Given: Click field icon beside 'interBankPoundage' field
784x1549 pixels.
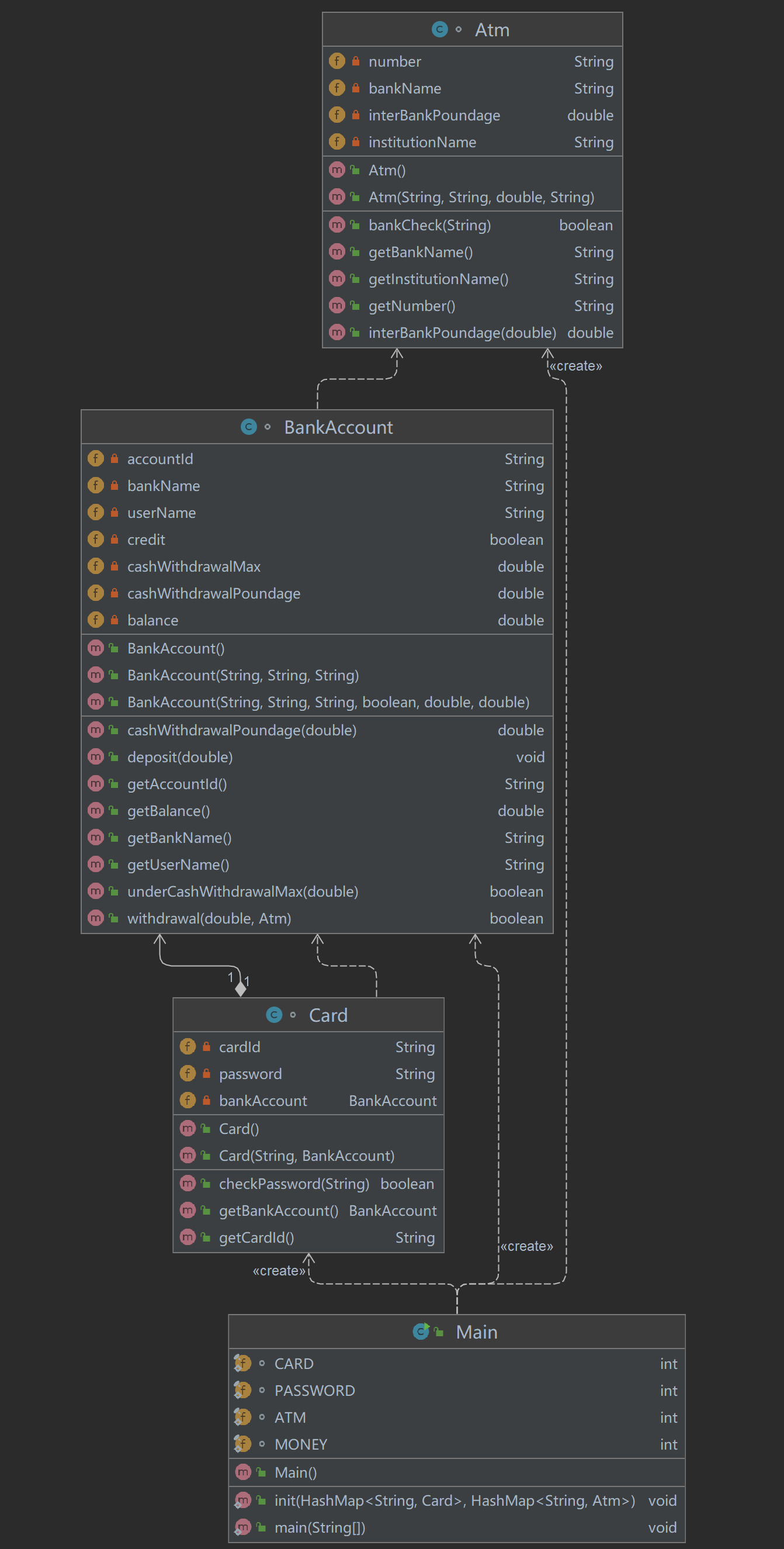Looking at the screenshot, I should (x=337, y=115).
